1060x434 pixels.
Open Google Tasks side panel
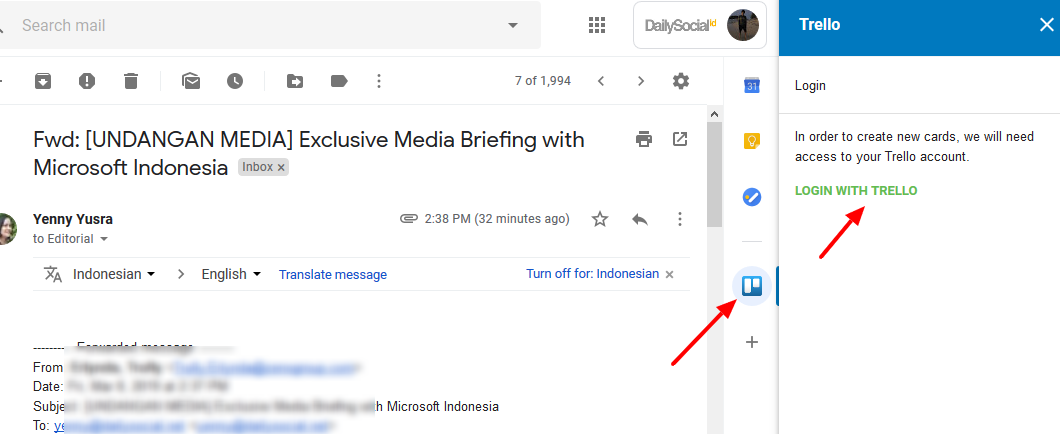tap(752, 197)
